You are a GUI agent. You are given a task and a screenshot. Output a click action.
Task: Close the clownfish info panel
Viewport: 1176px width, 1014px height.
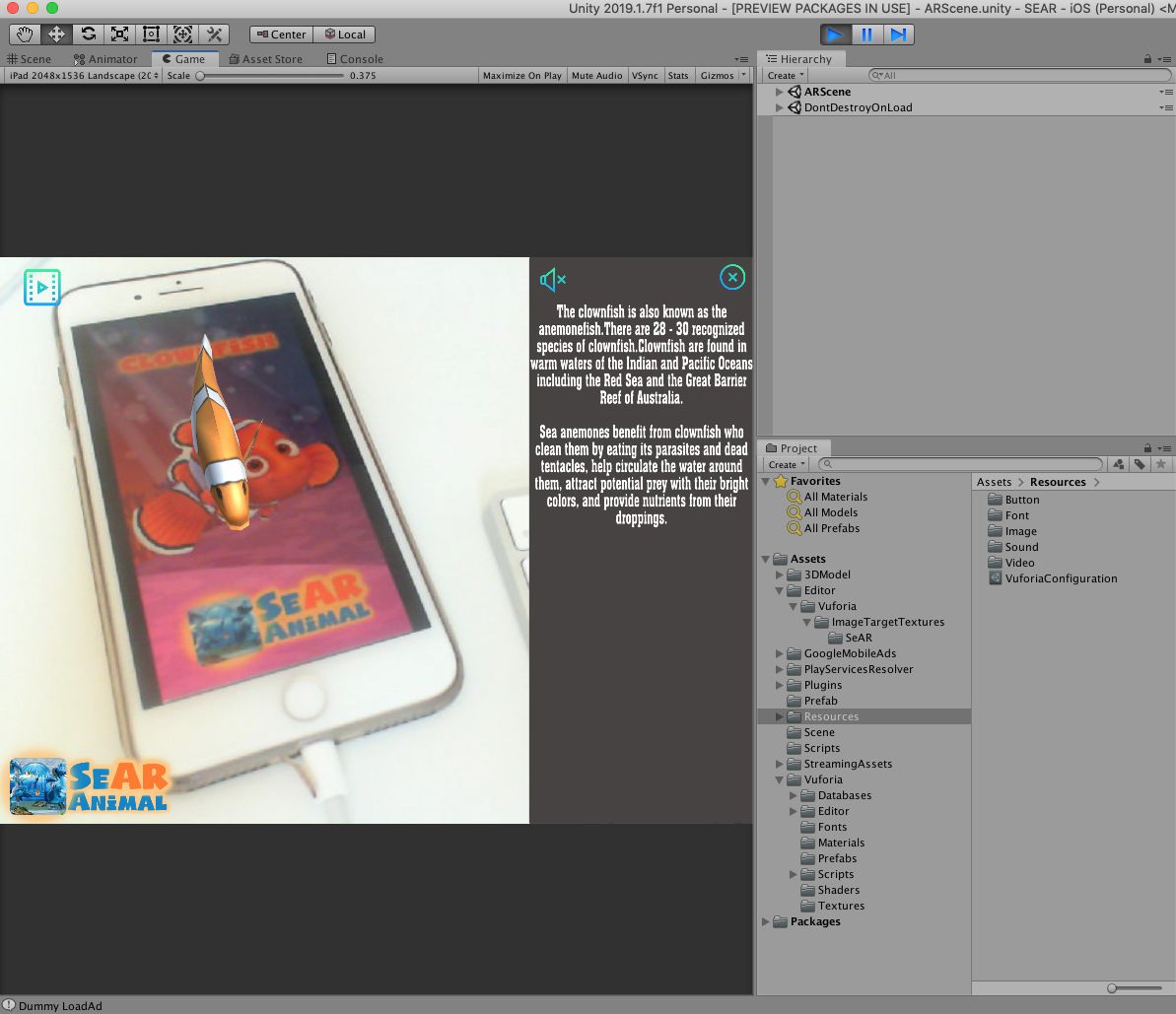(731, 278)
